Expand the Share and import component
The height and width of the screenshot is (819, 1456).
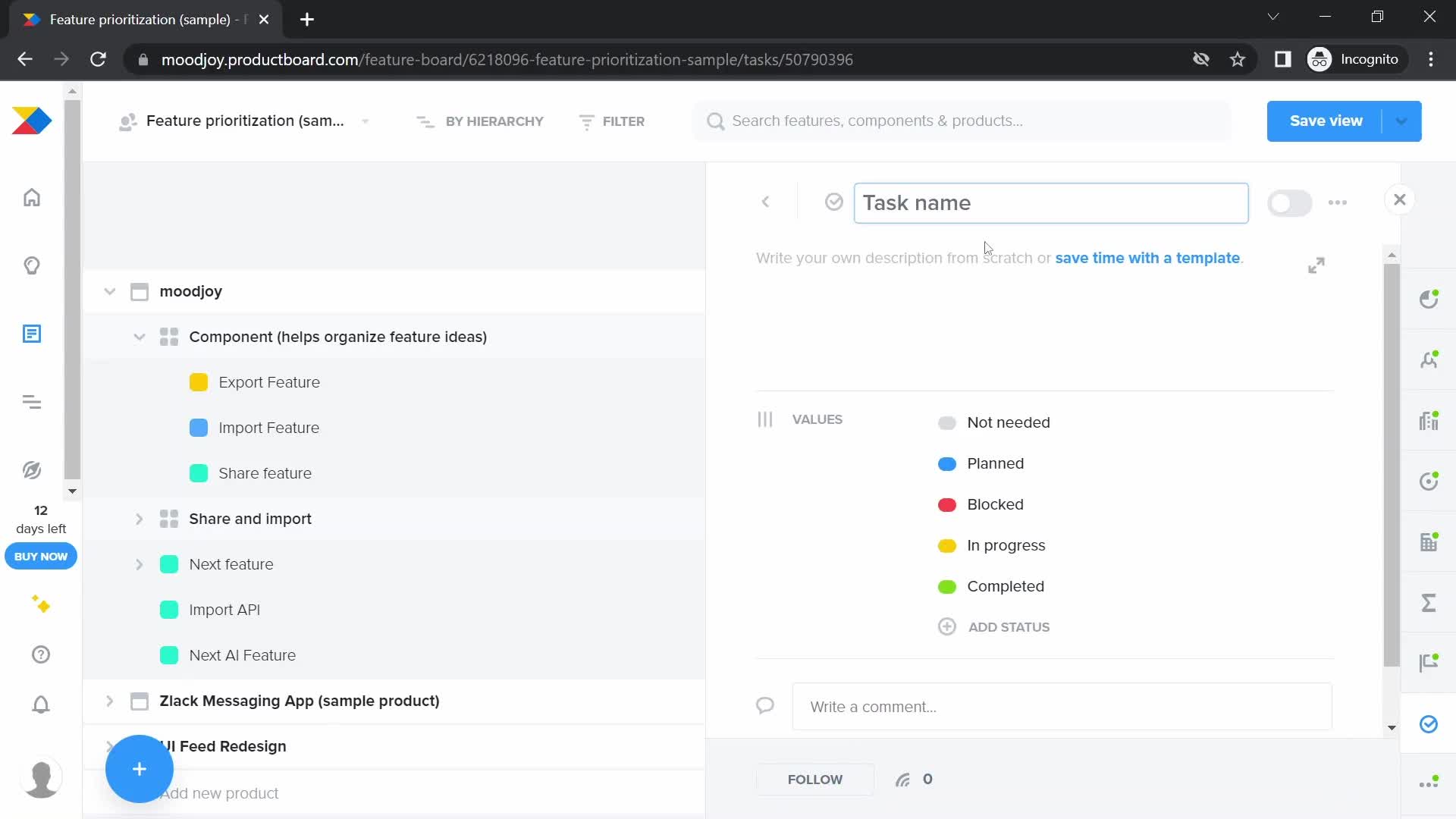tap(140, 519)
